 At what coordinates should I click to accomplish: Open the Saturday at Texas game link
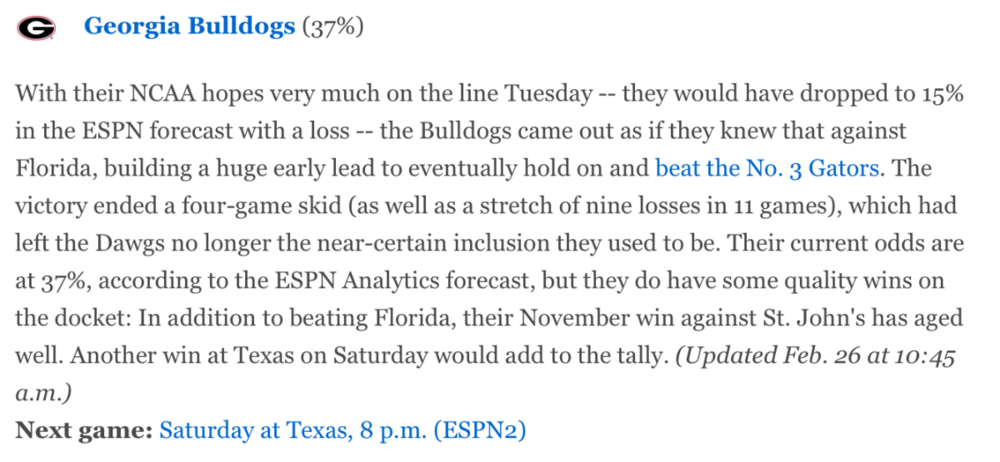point(343,431)
